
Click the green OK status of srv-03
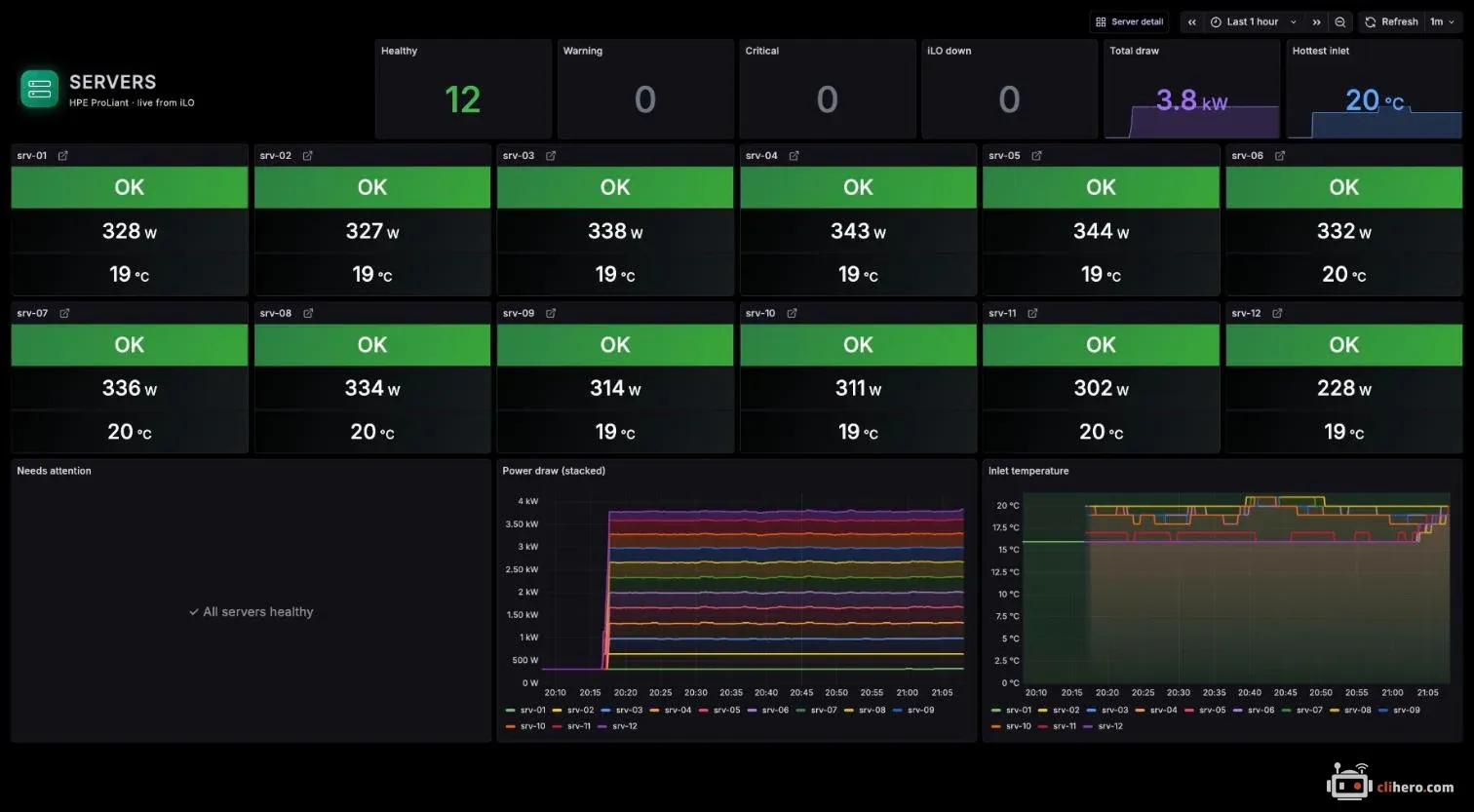(x=615, y=187)
